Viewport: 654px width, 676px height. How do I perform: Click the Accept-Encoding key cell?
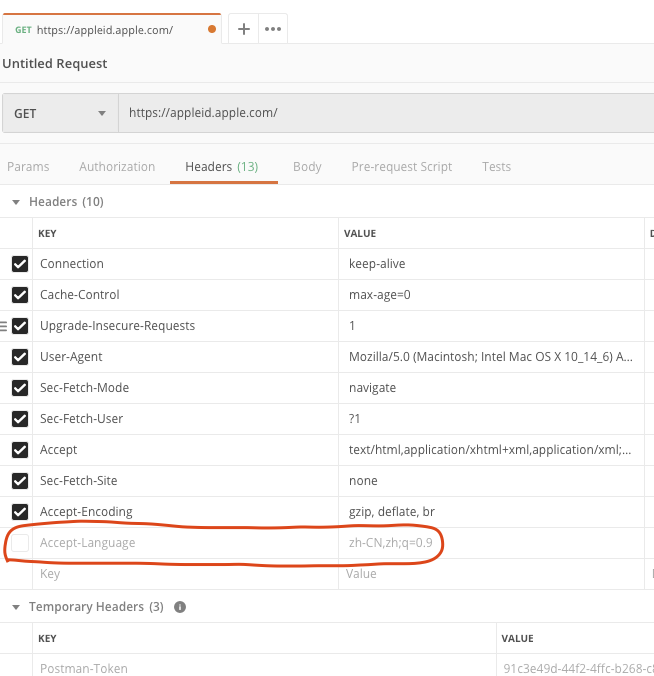(x=185, y=512)
